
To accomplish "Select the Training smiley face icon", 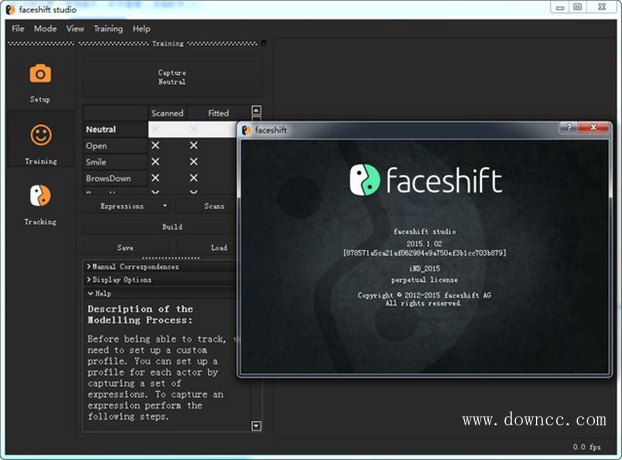I will (40, 135).
